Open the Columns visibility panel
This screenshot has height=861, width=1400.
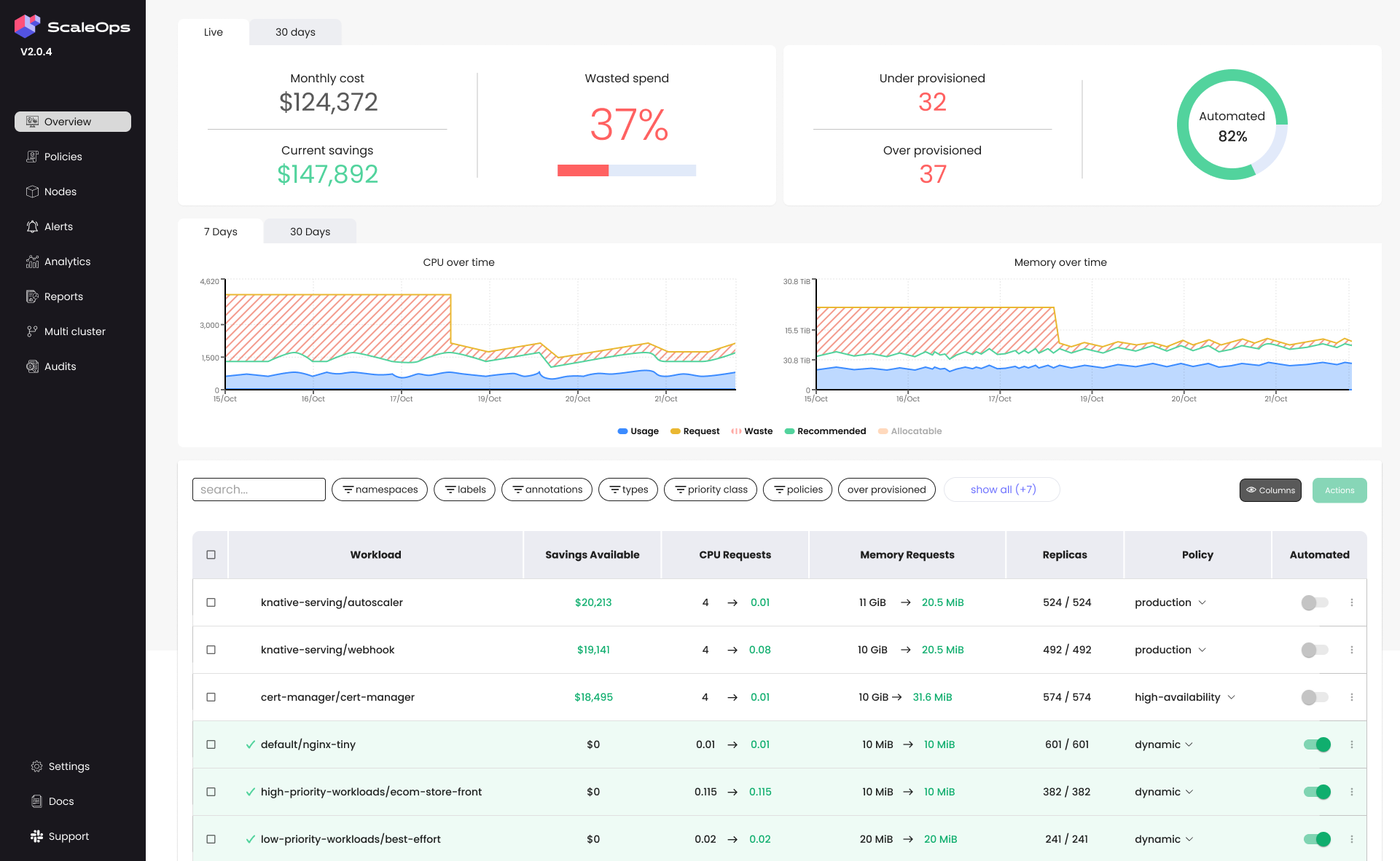(x=1270, y=490)
